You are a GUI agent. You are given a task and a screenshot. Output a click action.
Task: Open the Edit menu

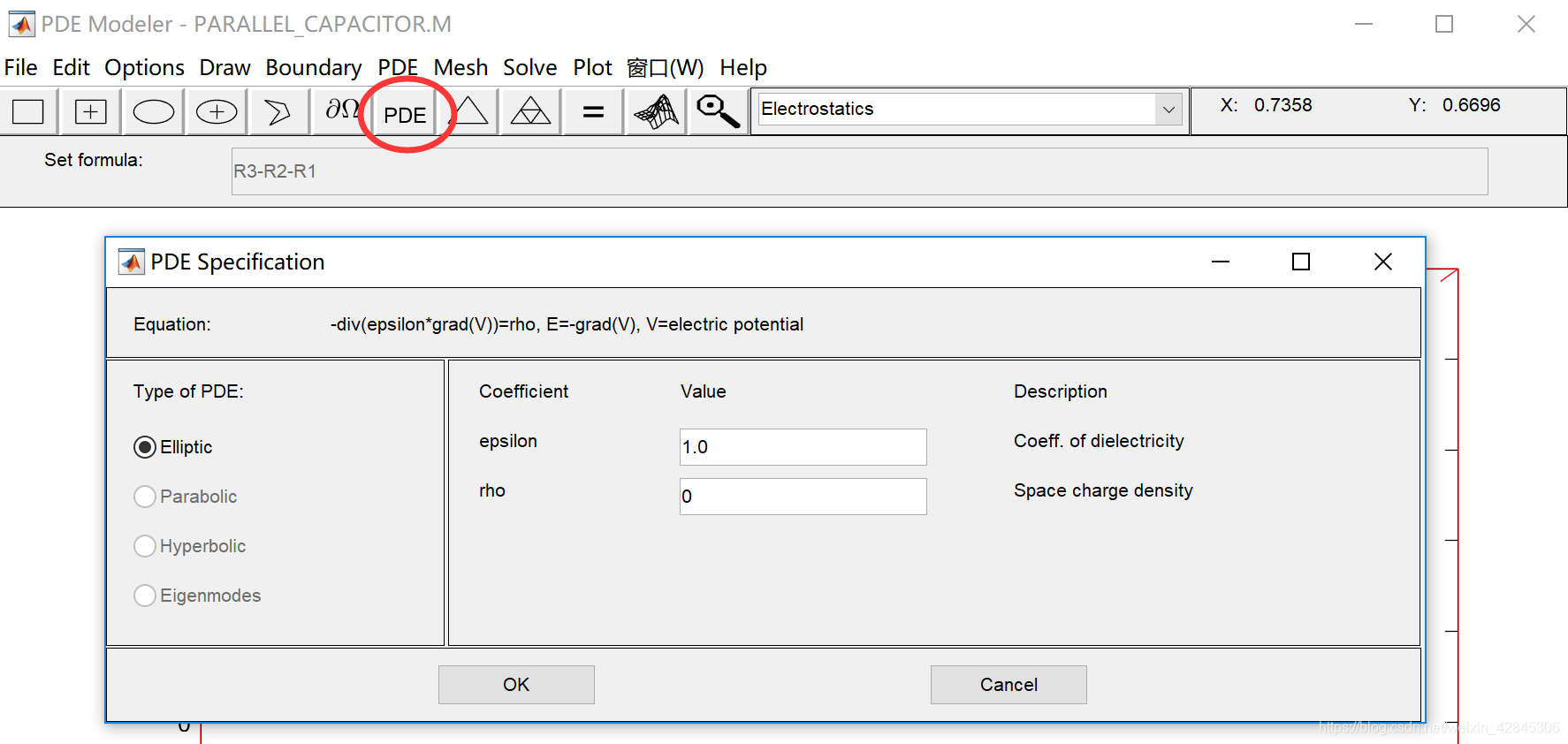point(71,67)
